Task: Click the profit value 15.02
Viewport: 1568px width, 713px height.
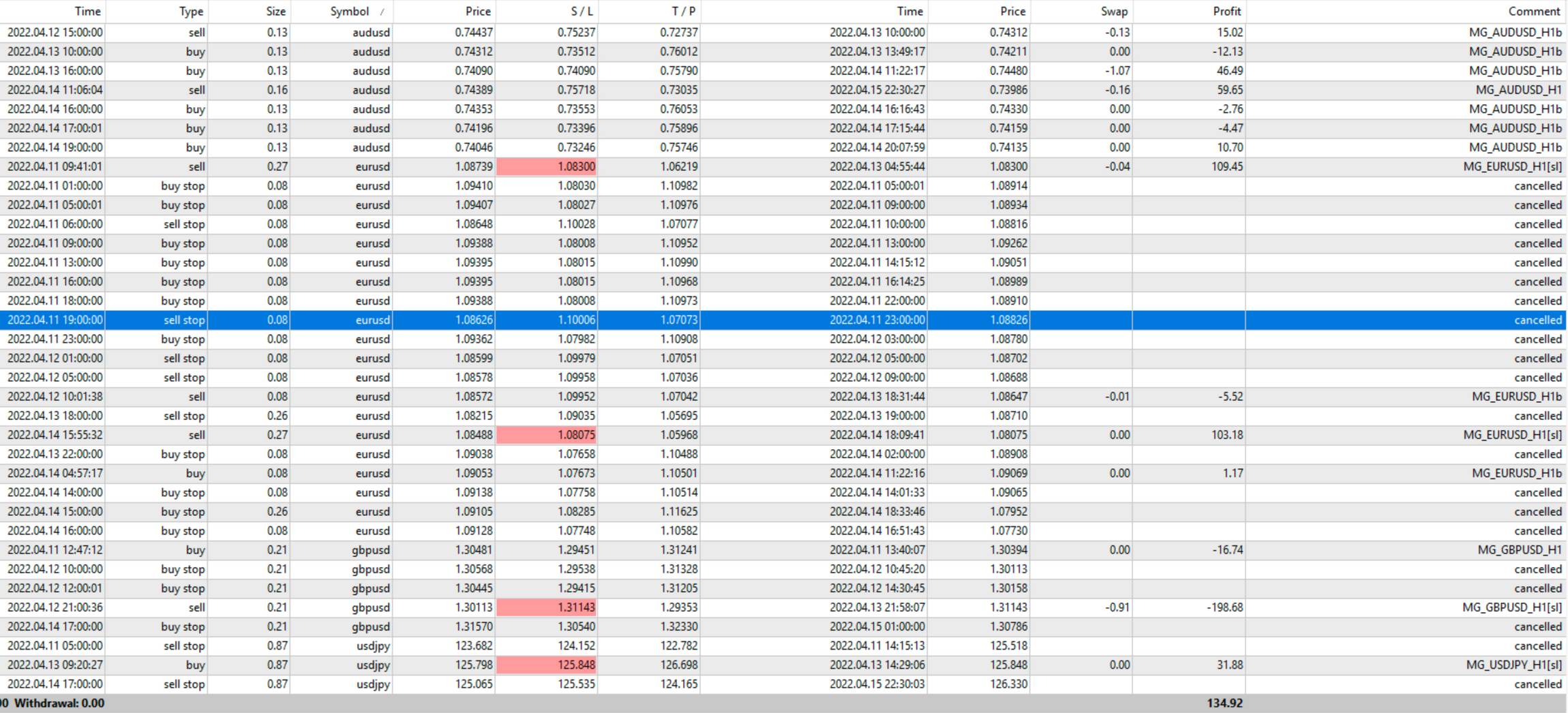Action: [x=1230, y=33]
